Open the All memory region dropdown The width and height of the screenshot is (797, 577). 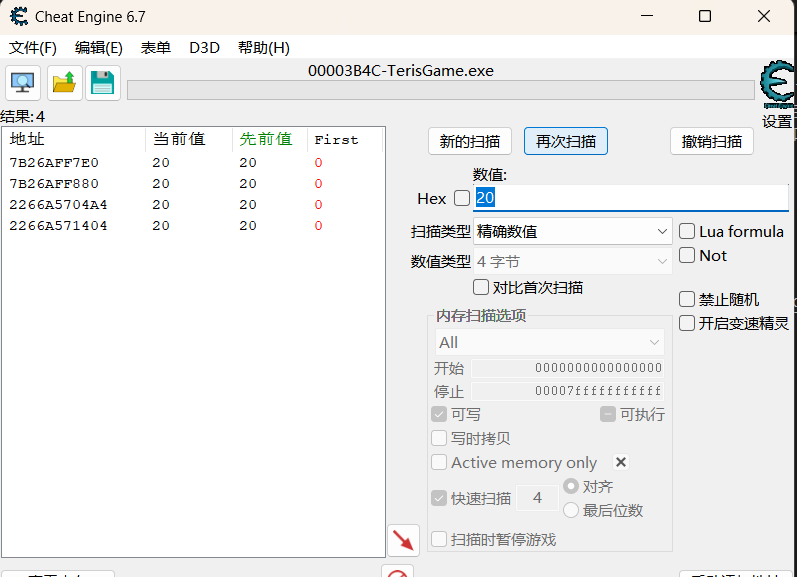coord(549,342)
